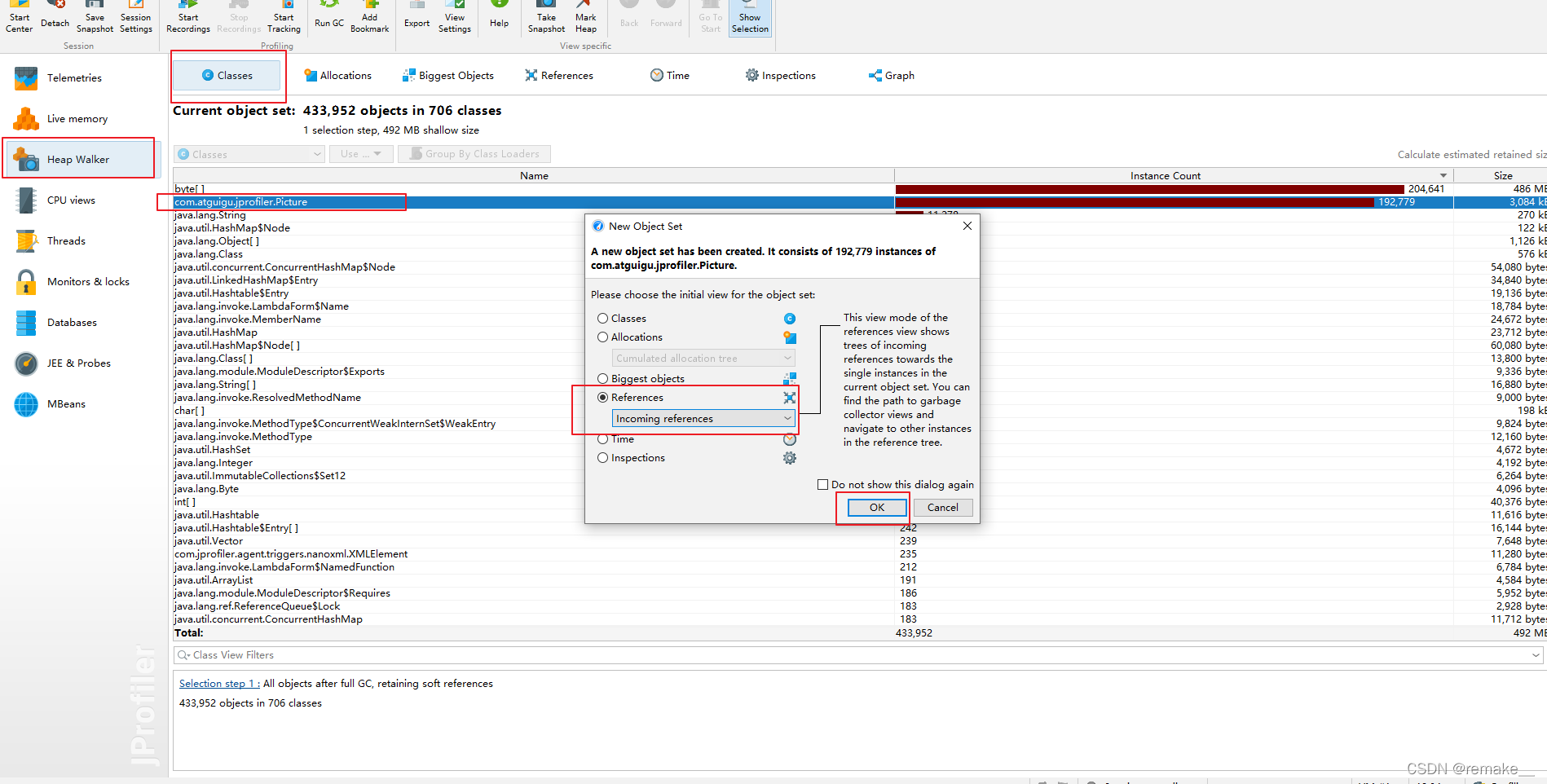Image resolution: width=1547 pixels, height=784 pixels.
Task: Open Session Settings from toolbar
Action: click(x=135, y=17)
